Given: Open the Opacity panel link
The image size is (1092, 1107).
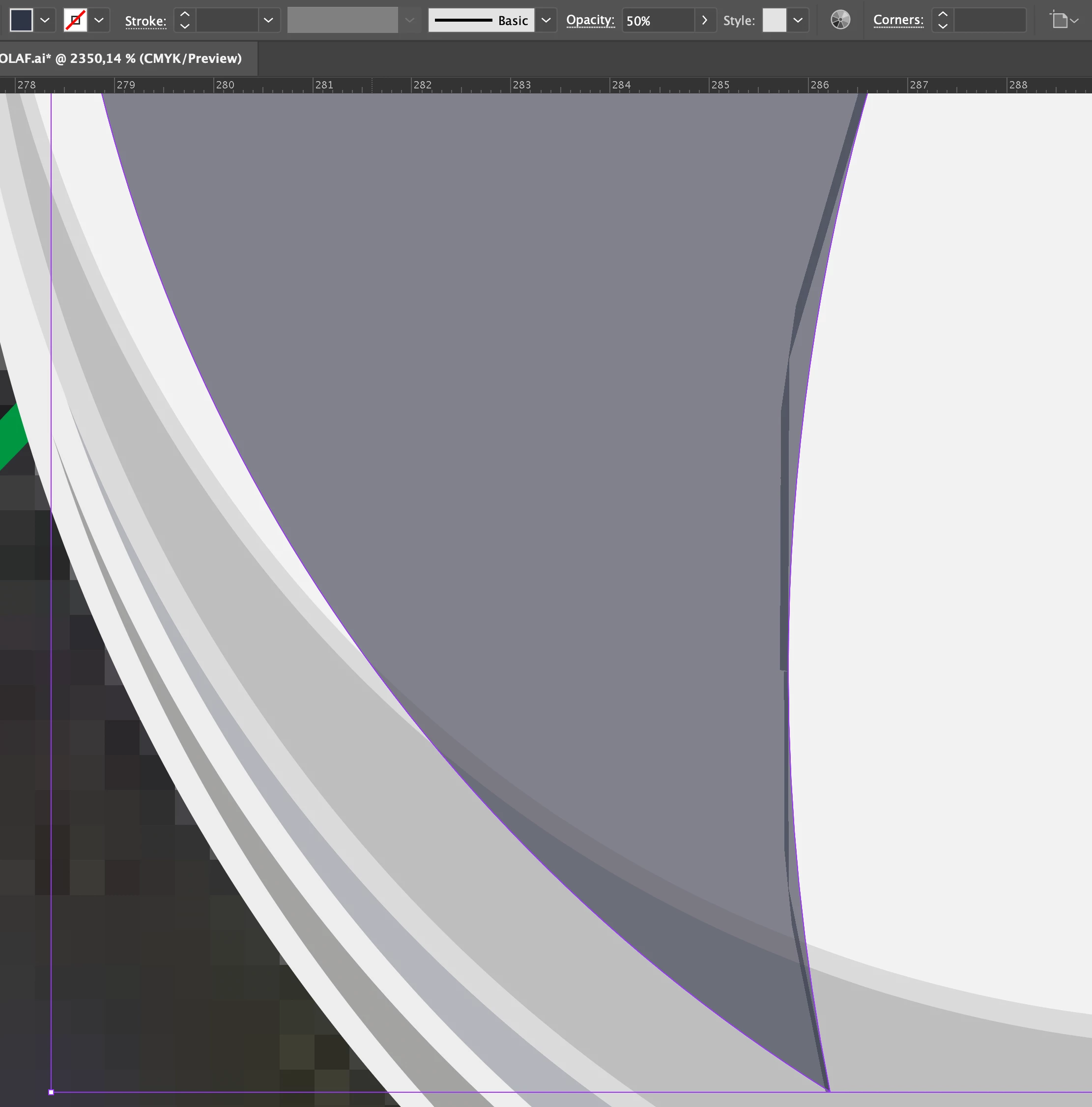Looking at the screenshot, I should [x=590, y=20].
